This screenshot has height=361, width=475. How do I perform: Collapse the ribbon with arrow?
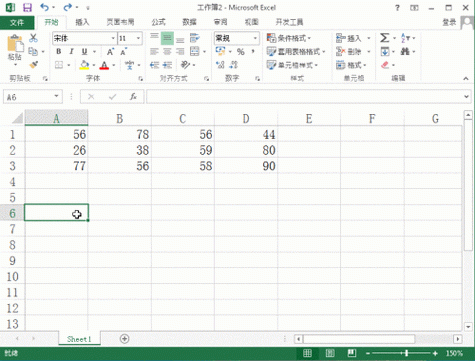click(x=466, y=79)
